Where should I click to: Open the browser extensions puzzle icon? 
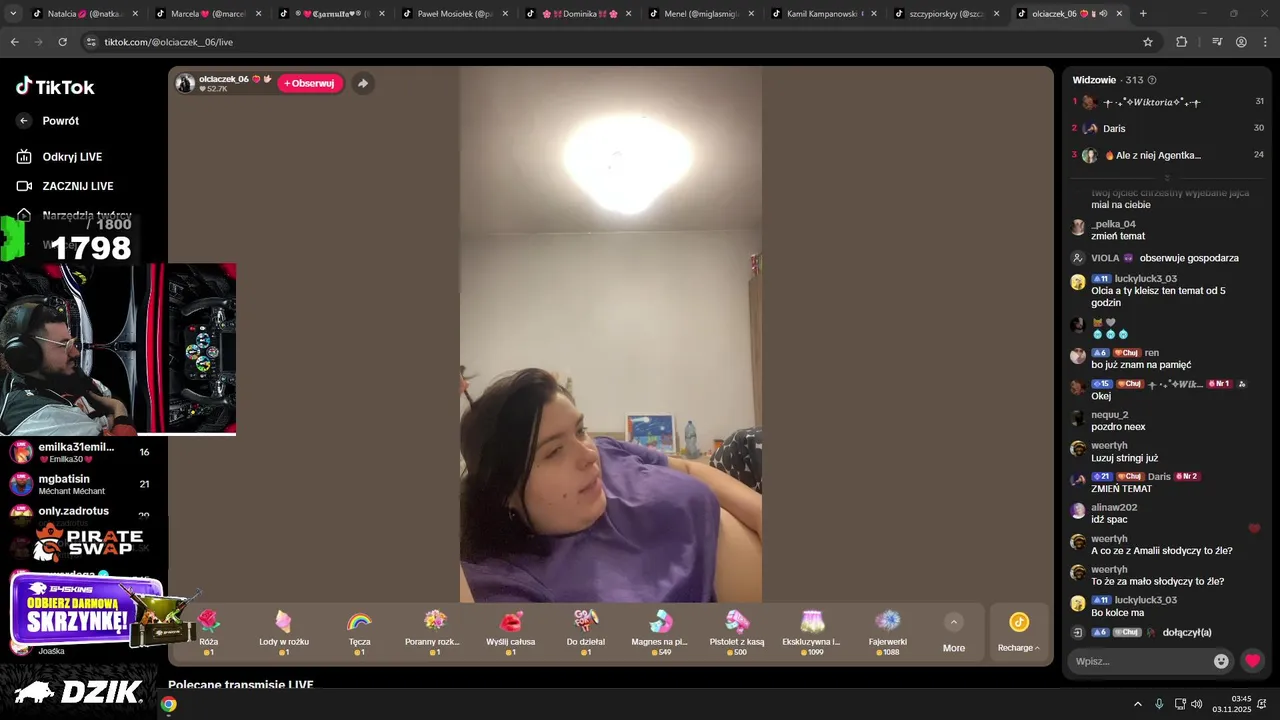1182,42
